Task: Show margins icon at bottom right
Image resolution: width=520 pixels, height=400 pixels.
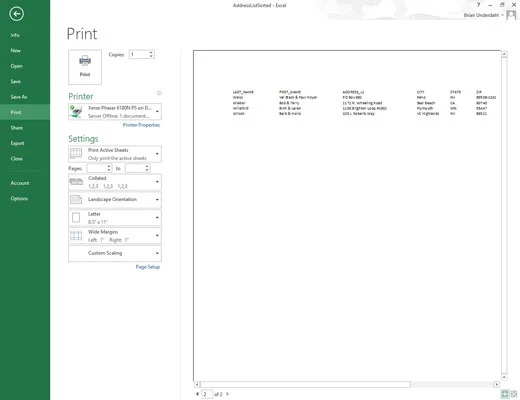Action: click(x=505, y=394)
